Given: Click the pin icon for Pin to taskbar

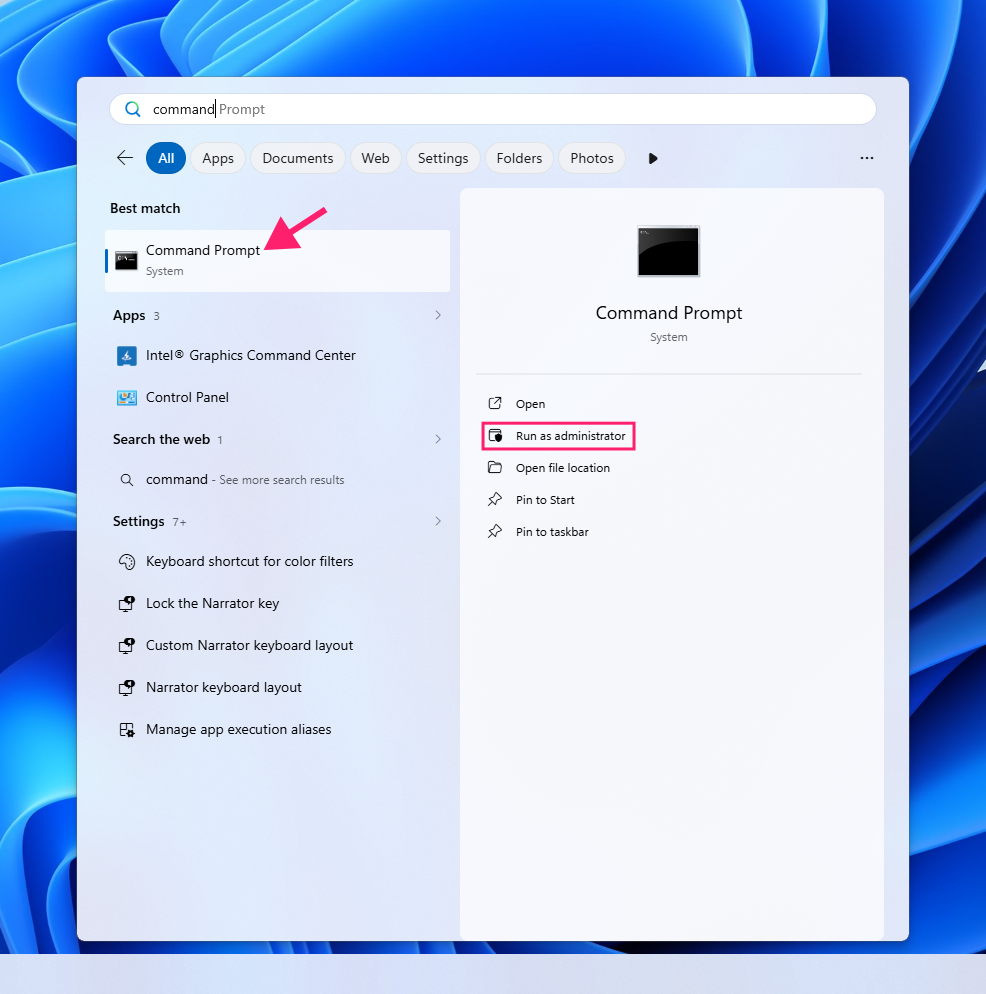Looking at the screenshot, I should click(x=495, y=531).
